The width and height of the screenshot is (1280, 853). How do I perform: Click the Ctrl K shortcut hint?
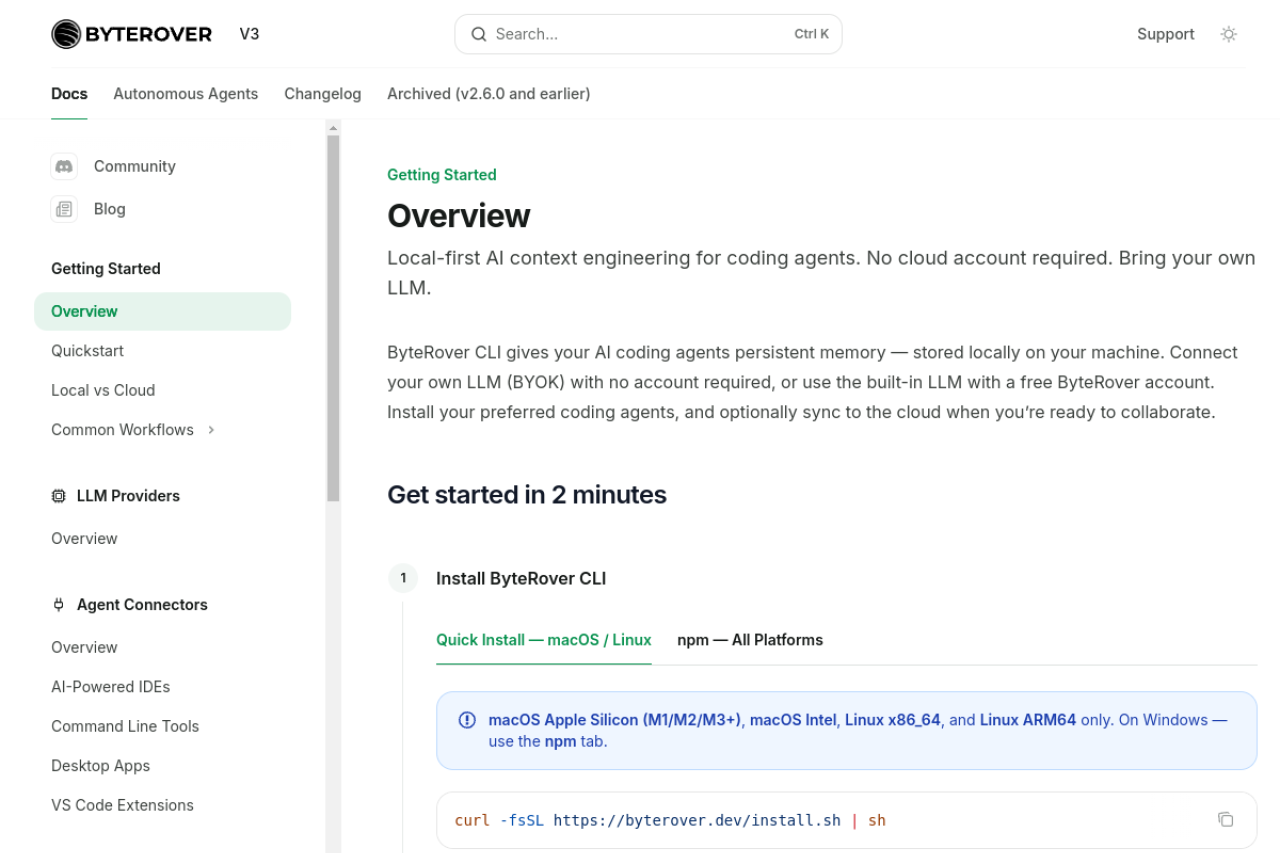click(x=812, y=34)
